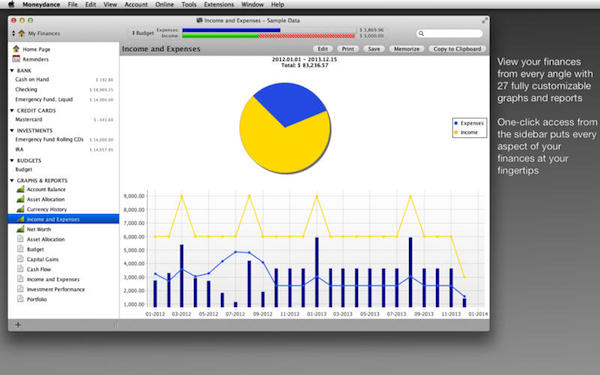Open the Account menu
The width and height of the screenshot is (600, 375).
136,5
